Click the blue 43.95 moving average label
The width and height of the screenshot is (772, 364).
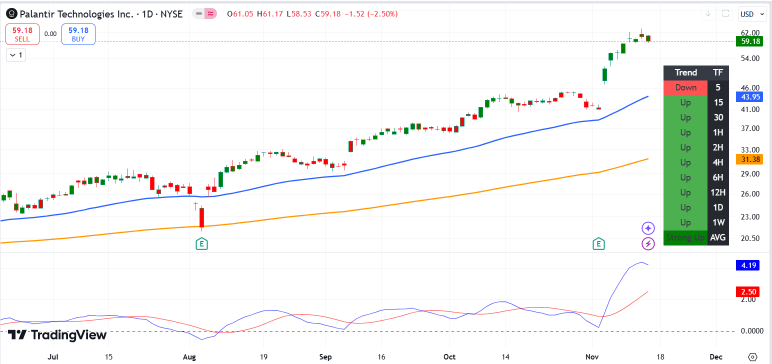click(x=748, y=97)
